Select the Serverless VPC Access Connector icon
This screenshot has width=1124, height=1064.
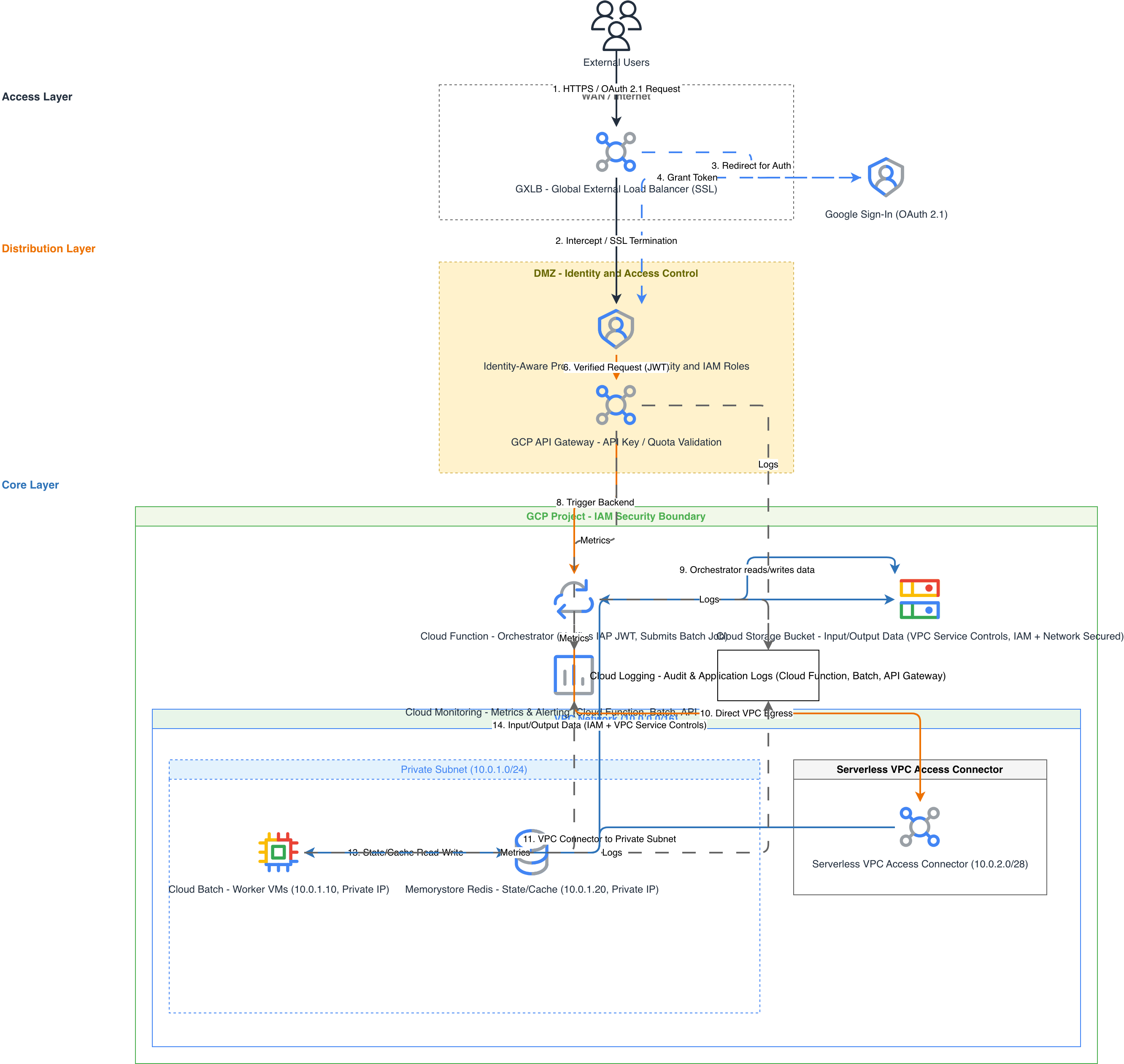(920, 827)
